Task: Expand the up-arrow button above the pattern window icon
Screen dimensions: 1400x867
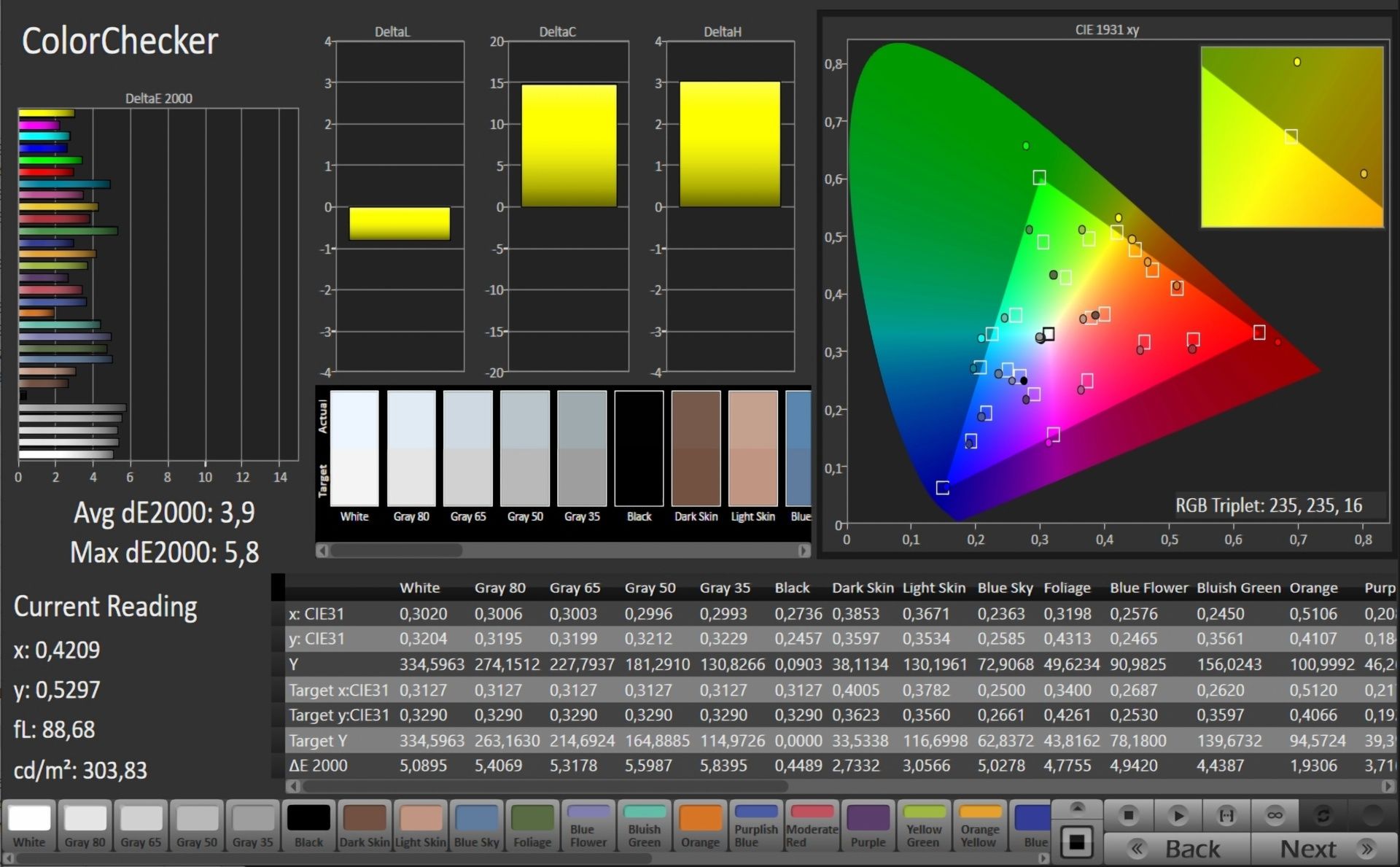Action: [1077, 808]
